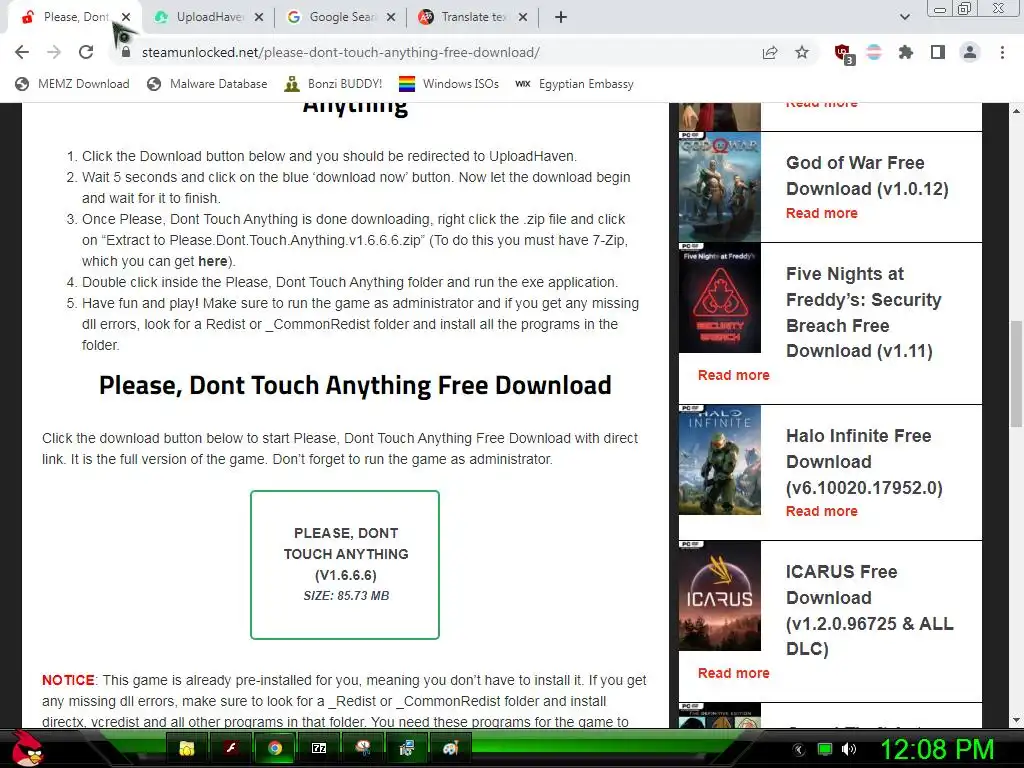
Task: Click the green network monitor tray icon
Action: click(x=825, y=749)
